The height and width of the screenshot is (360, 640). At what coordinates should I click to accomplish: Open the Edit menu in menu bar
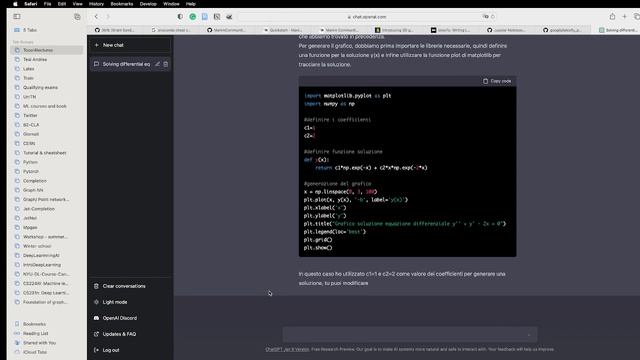pyautogui.click(x=62, y=4)
